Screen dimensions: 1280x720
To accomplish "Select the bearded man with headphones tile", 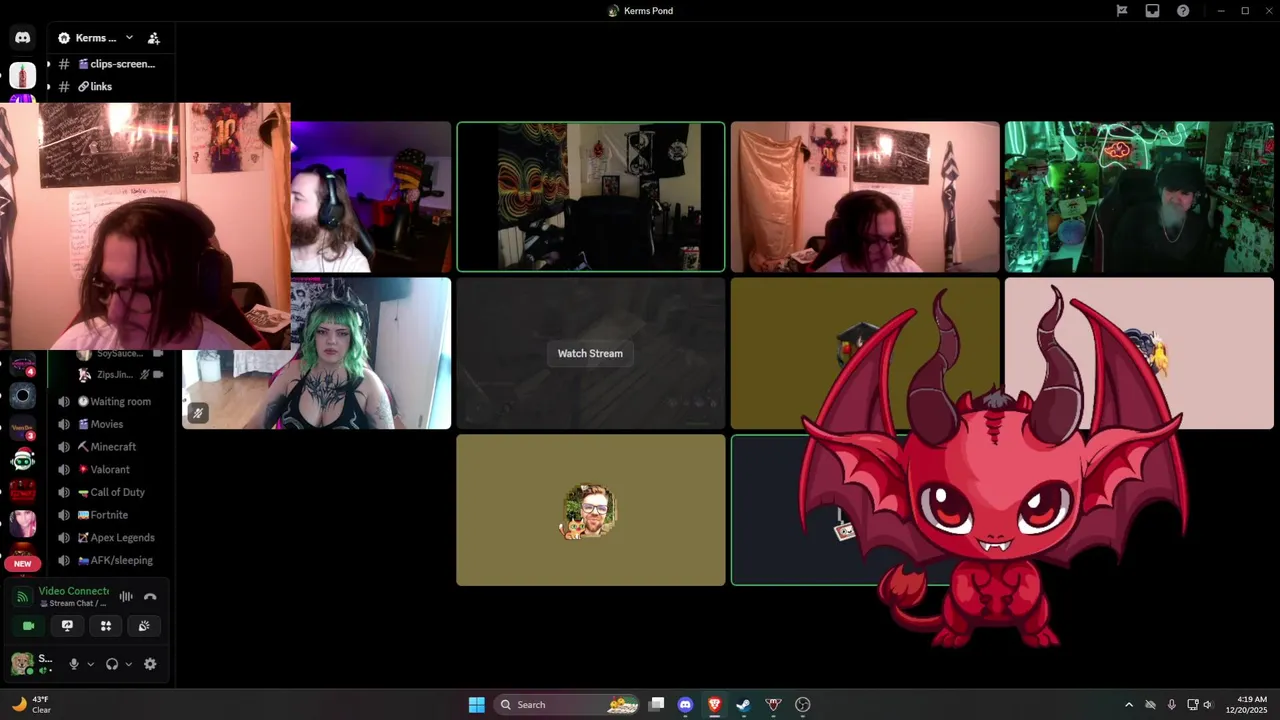I will tap(370, 197).
